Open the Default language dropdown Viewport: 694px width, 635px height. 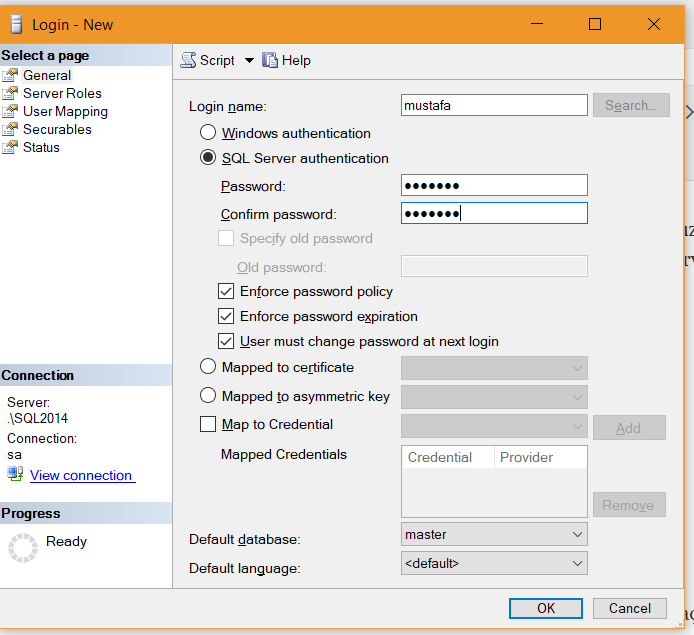click(x=494, y=563)
